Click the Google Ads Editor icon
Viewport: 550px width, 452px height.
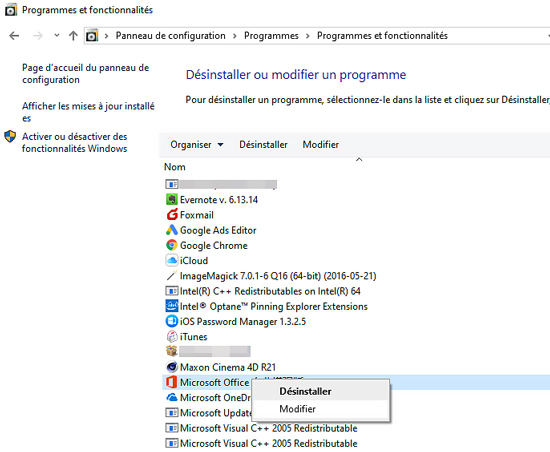tap(172, 230)
